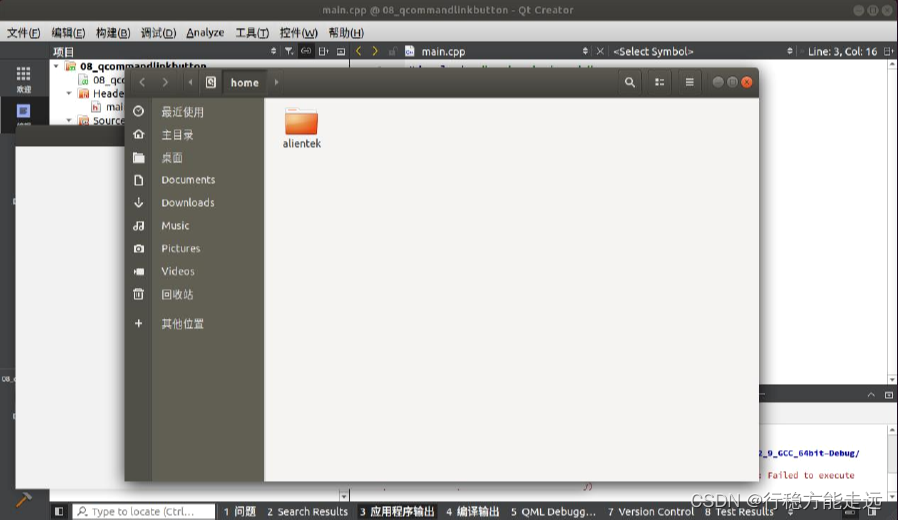Open Documents in the sidebar
This screenshot has height=520, width=898.
(x=195, y=180)
